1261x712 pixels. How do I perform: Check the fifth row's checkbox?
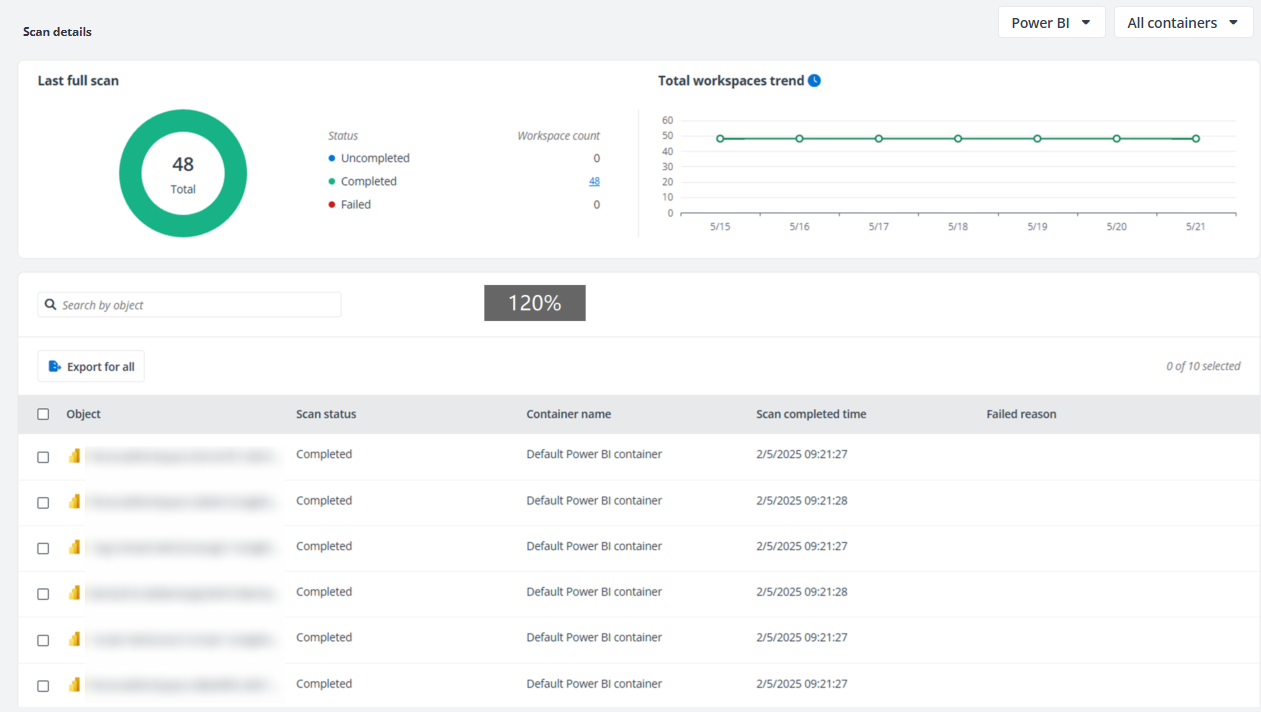coord(43,640)
